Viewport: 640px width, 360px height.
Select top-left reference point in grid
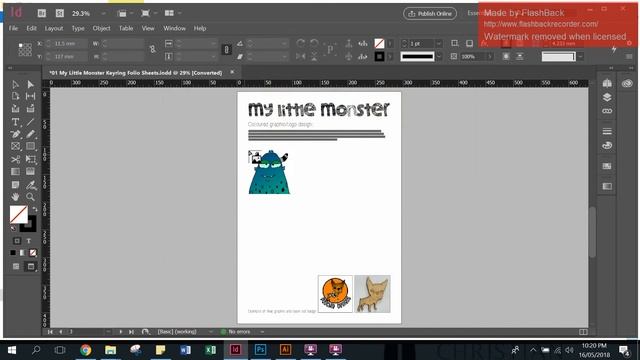20,45
